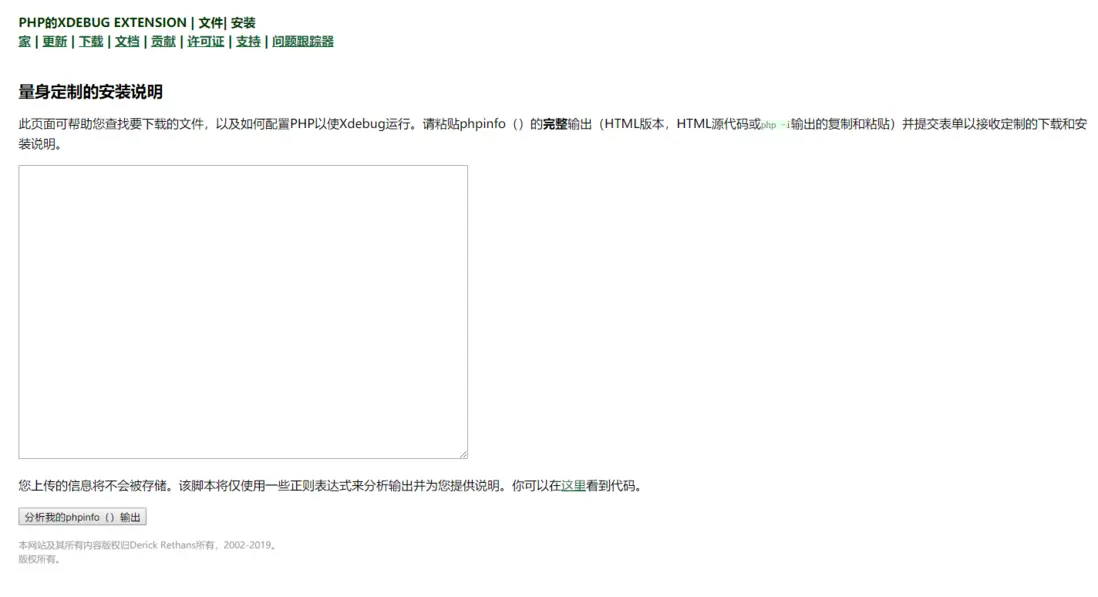Viewport: 1098px width, 597px height.
Task: Open the 许可证 license link
Action: point(205,41)
